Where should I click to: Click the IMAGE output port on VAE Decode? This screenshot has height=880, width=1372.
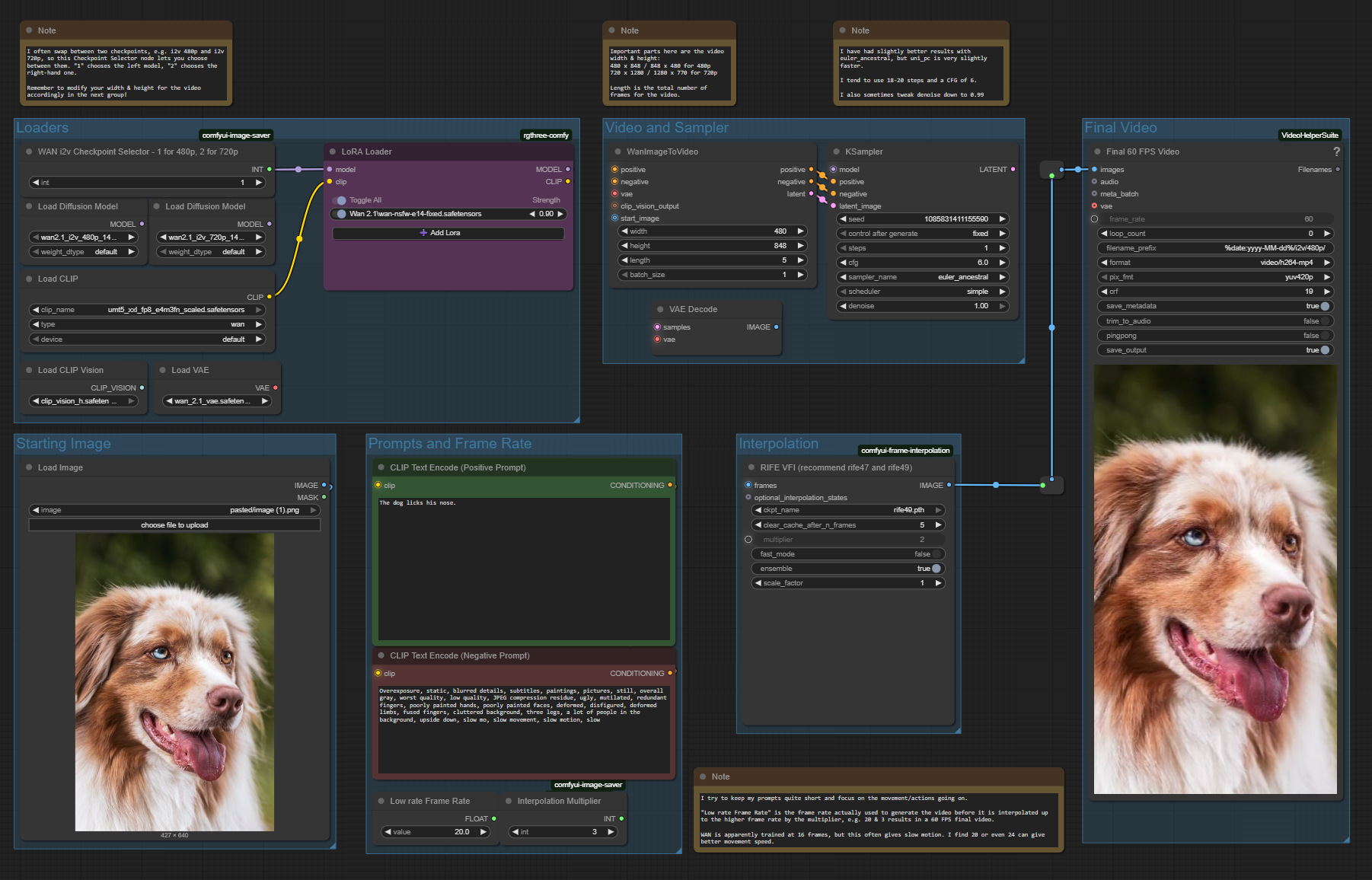(776, 327)
